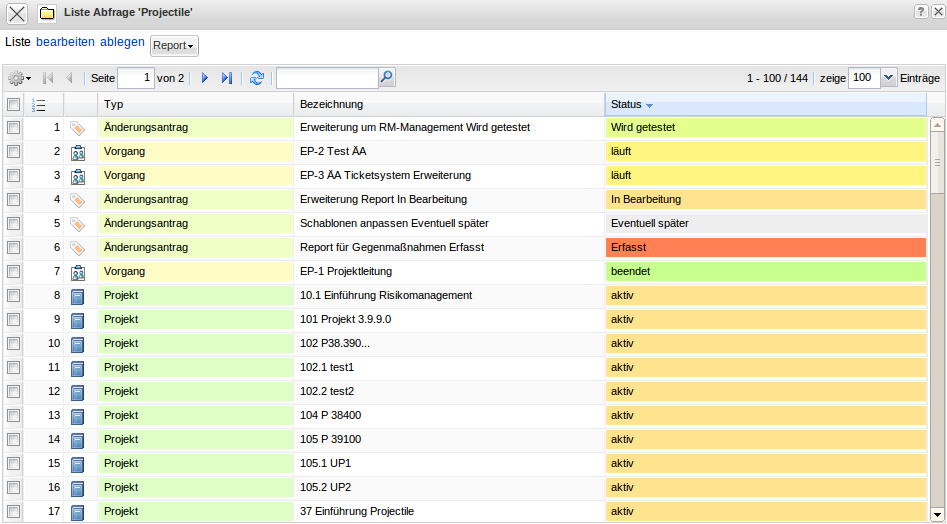The height and width of the screenshot is (524, 947).
Task: Open the Report dropdown
Action: point(174,46)
